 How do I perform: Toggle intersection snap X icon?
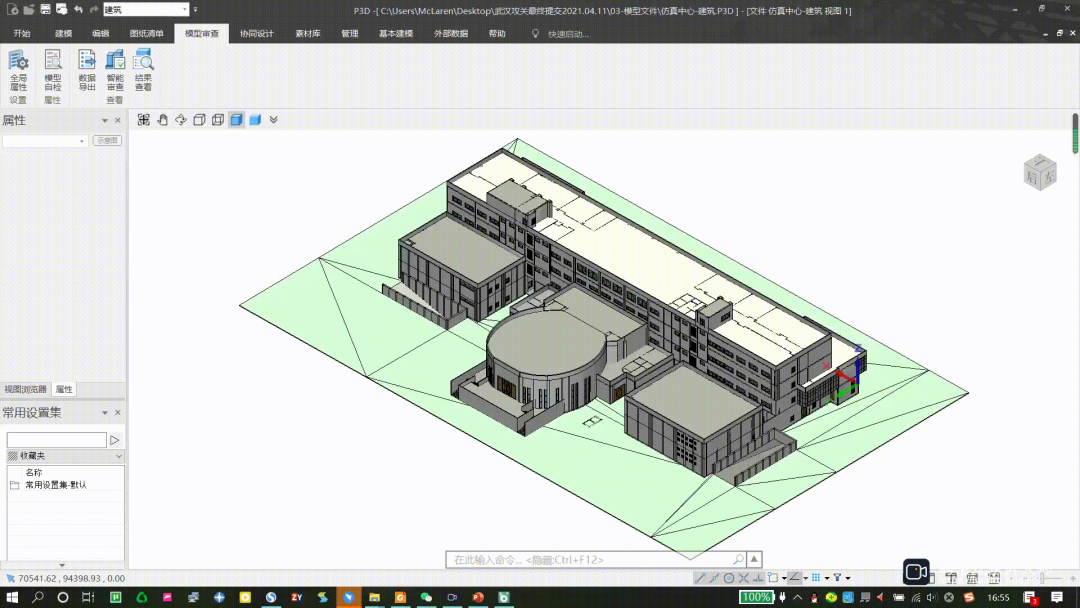744,578
